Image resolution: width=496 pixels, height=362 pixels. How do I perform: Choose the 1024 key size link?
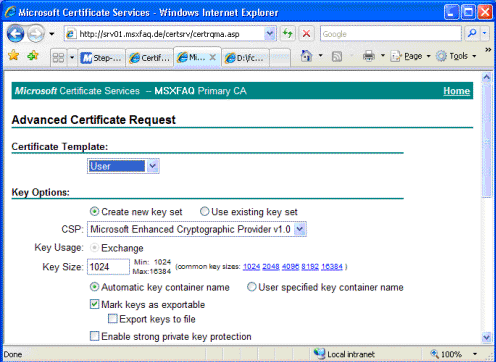251,267
